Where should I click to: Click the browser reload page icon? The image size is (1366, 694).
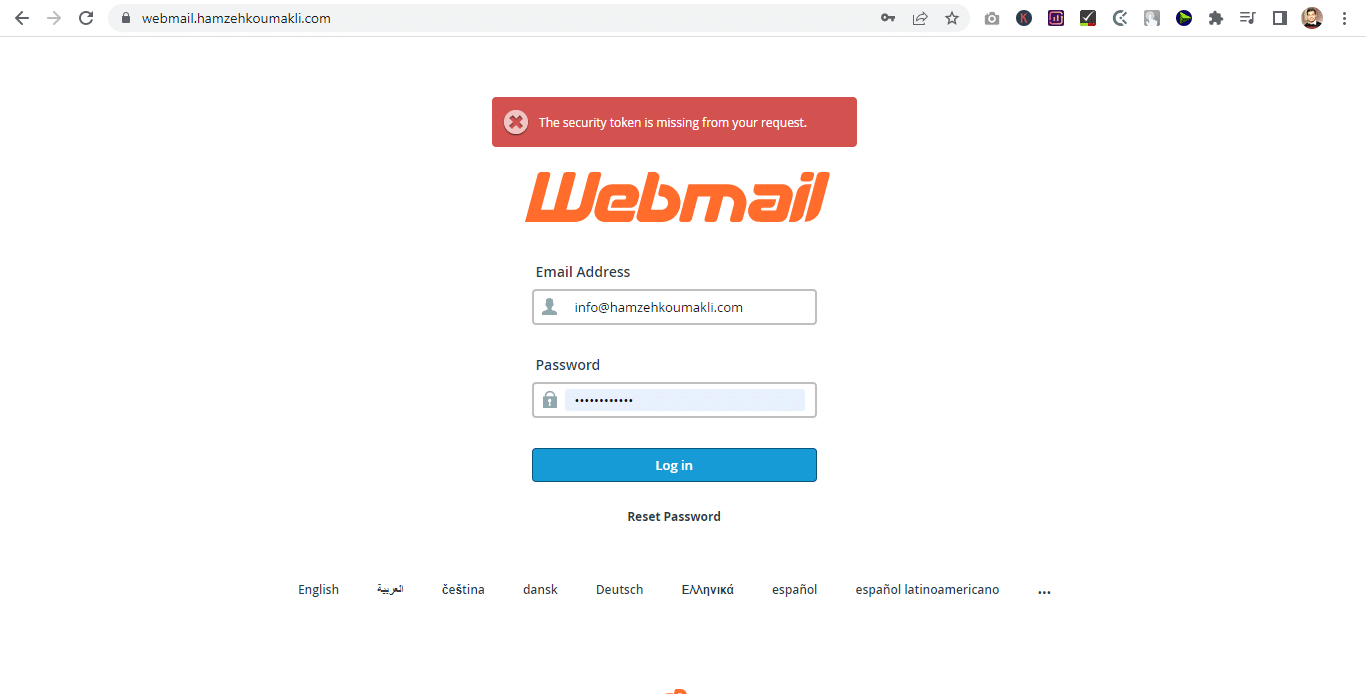tap(86, 18)
